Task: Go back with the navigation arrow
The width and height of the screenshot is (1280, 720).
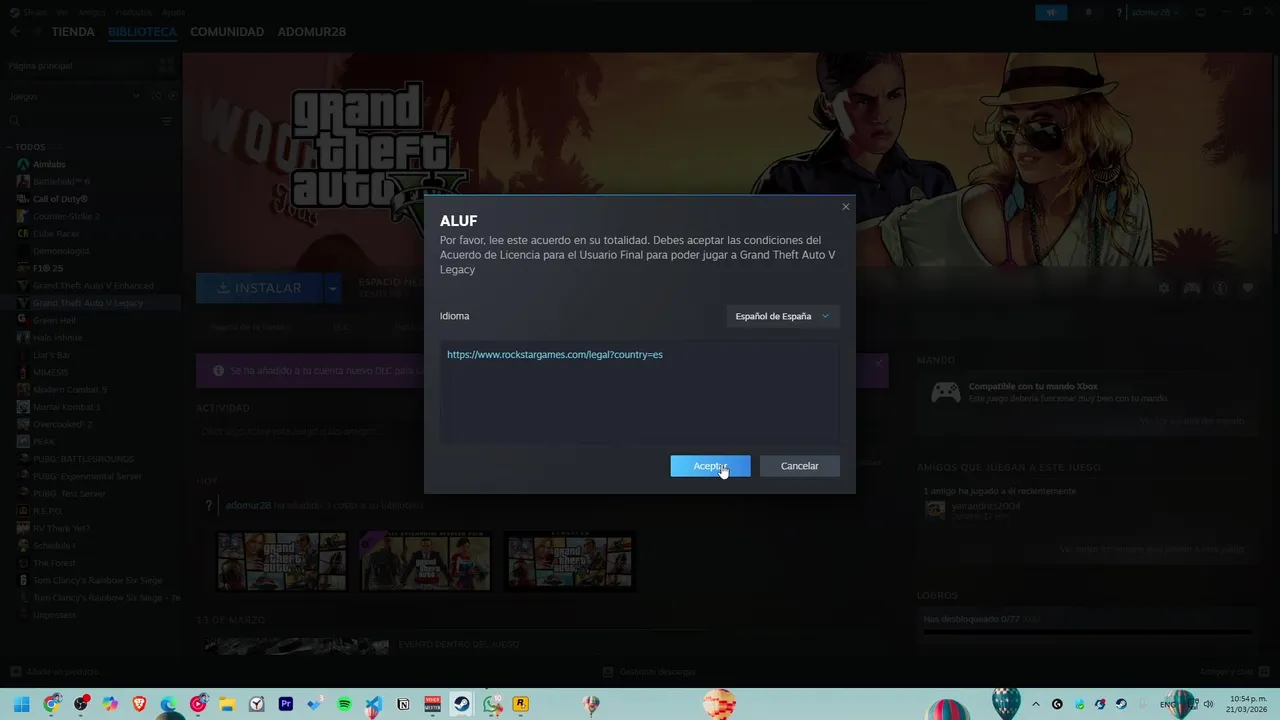Action: click(x=15, y=32)
